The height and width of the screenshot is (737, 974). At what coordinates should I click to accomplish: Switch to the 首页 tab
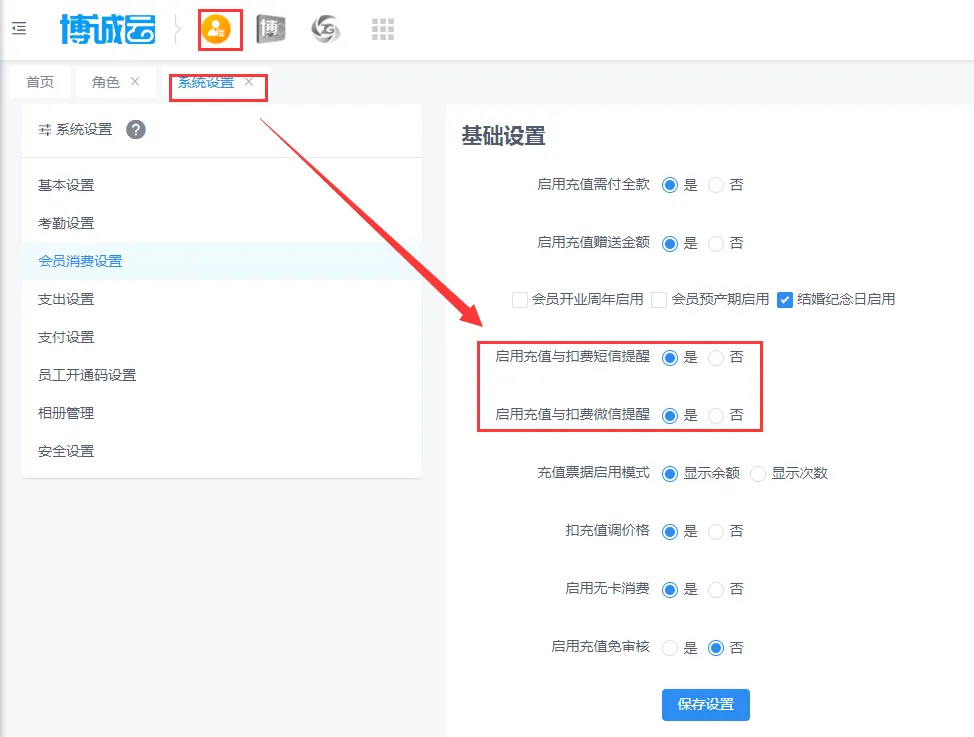point(40,82)
